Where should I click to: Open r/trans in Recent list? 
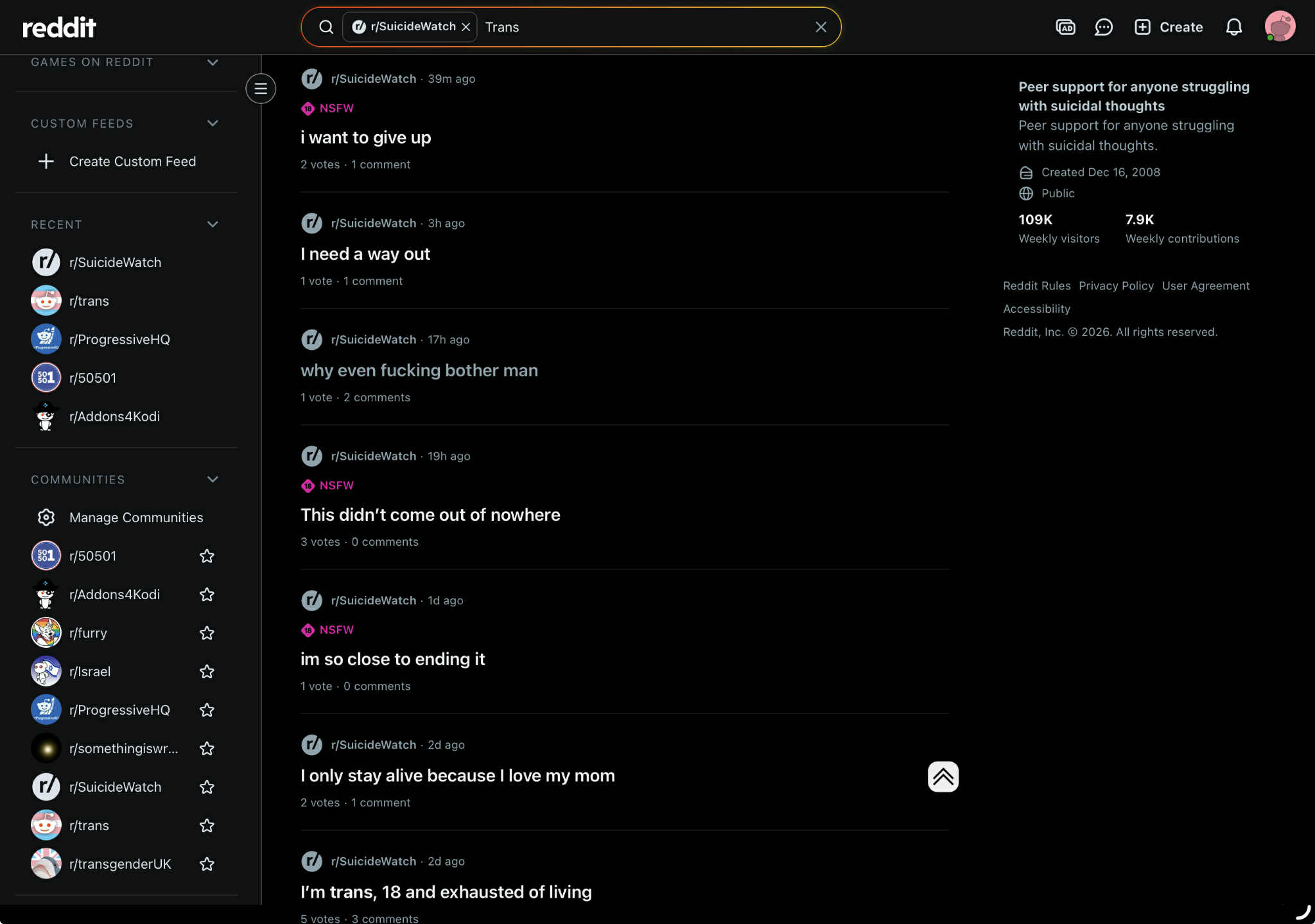pos(89,301)
